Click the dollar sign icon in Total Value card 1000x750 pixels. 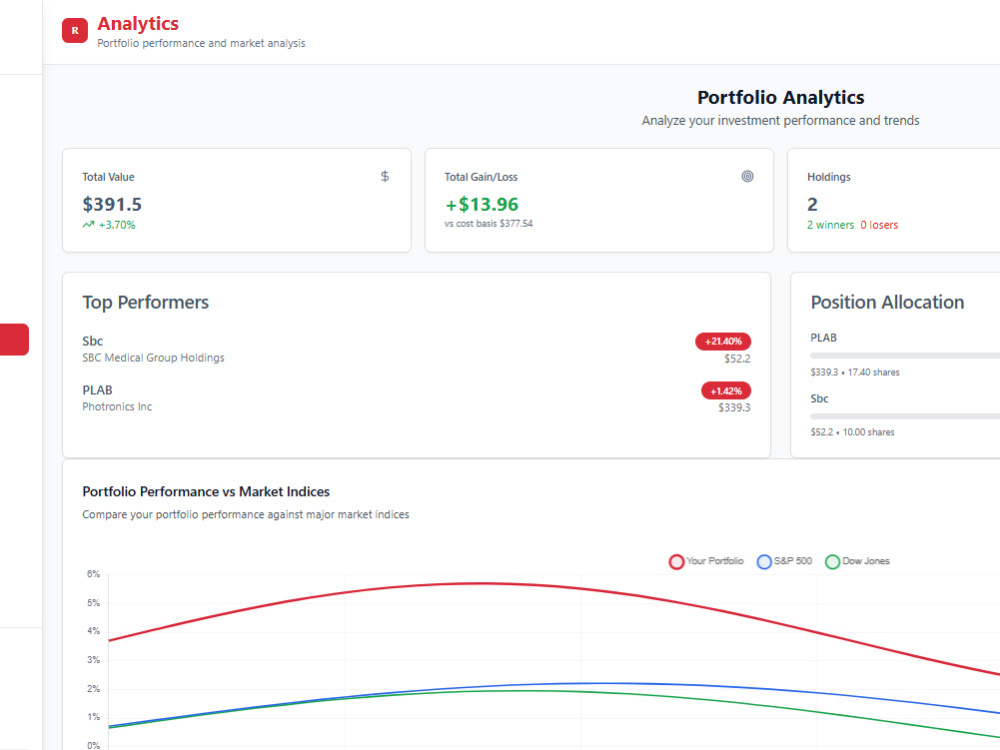pyautogui.click(x=385, y=176)
